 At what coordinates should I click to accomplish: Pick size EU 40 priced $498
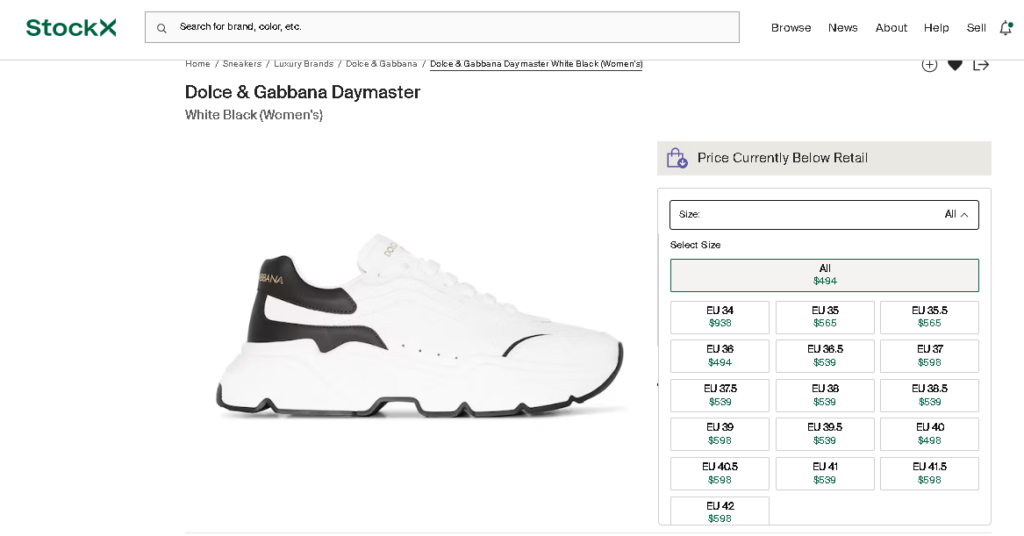[x=929, y=434]
